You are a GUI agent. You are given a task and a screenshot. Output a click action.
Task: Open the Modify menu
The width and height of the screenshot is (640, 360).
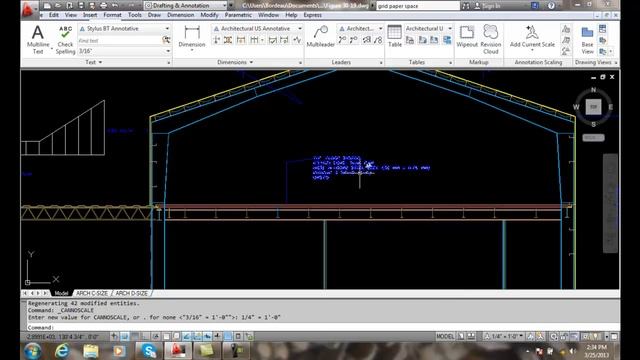pyautogui.click(x=209, y=15)
